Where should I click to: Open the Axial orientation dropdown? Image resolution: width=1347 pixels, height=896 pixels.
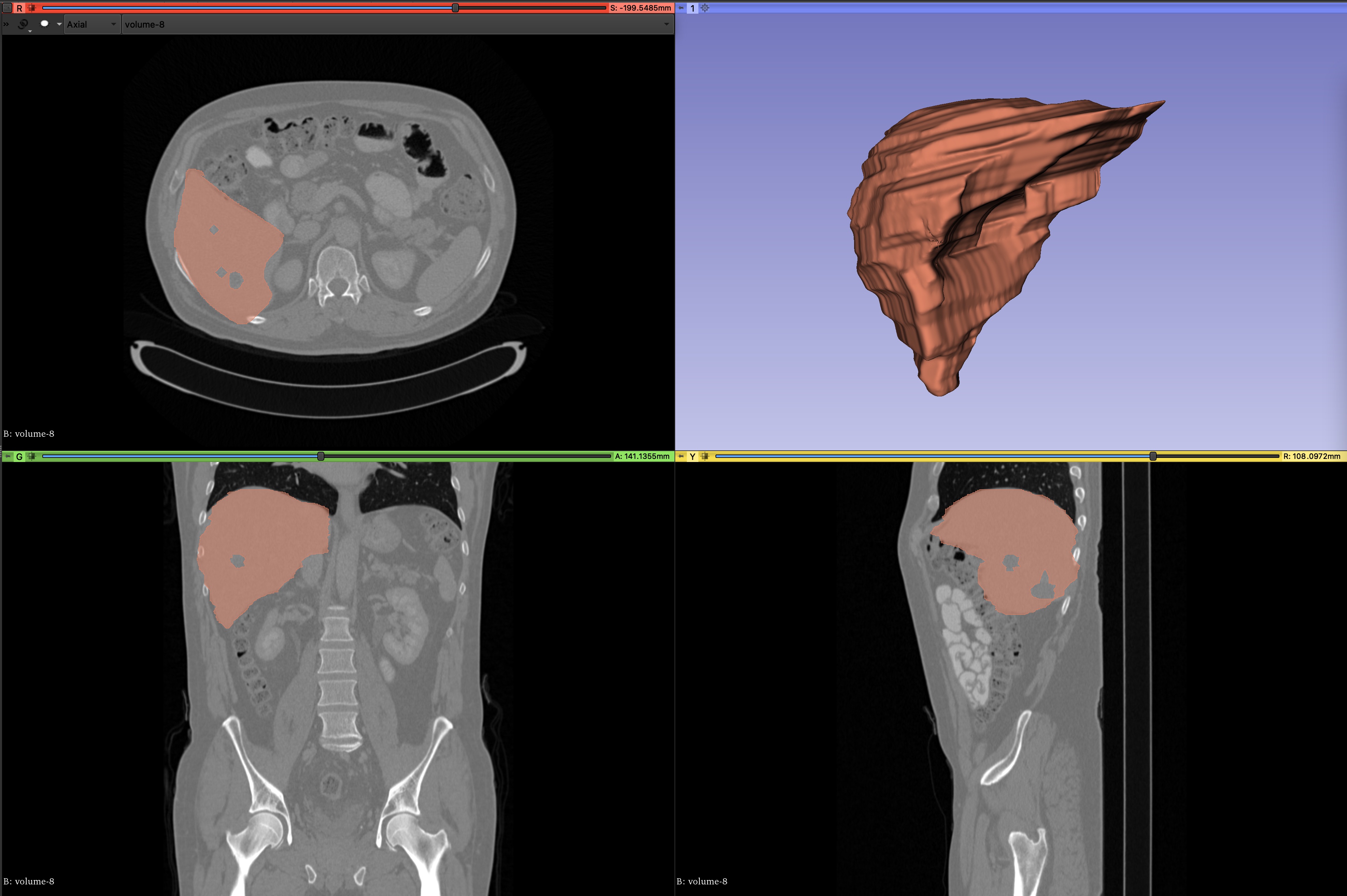pos(91,24)
